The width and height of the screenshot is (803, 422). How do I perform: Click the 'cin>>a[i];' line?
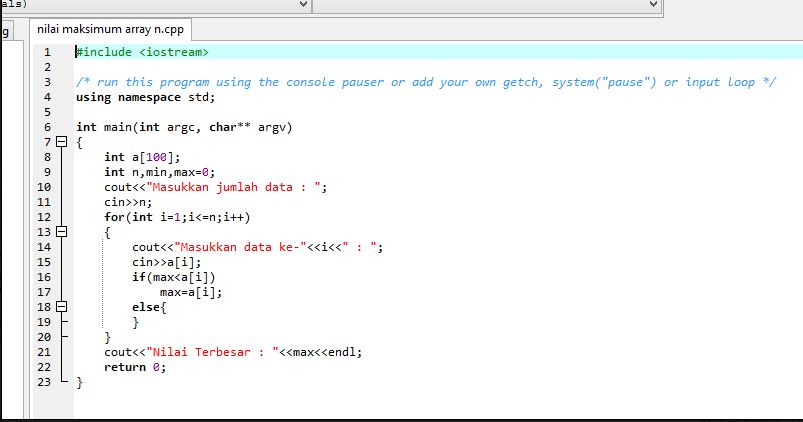pyautogui.click(x=167, y=262)
